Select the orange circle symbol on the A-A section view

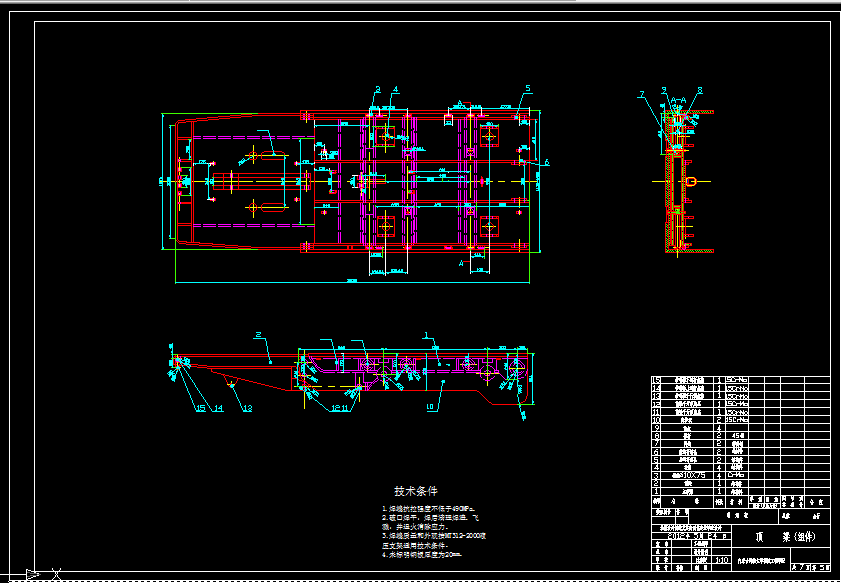pyautogui.click(x=691, y=181)
